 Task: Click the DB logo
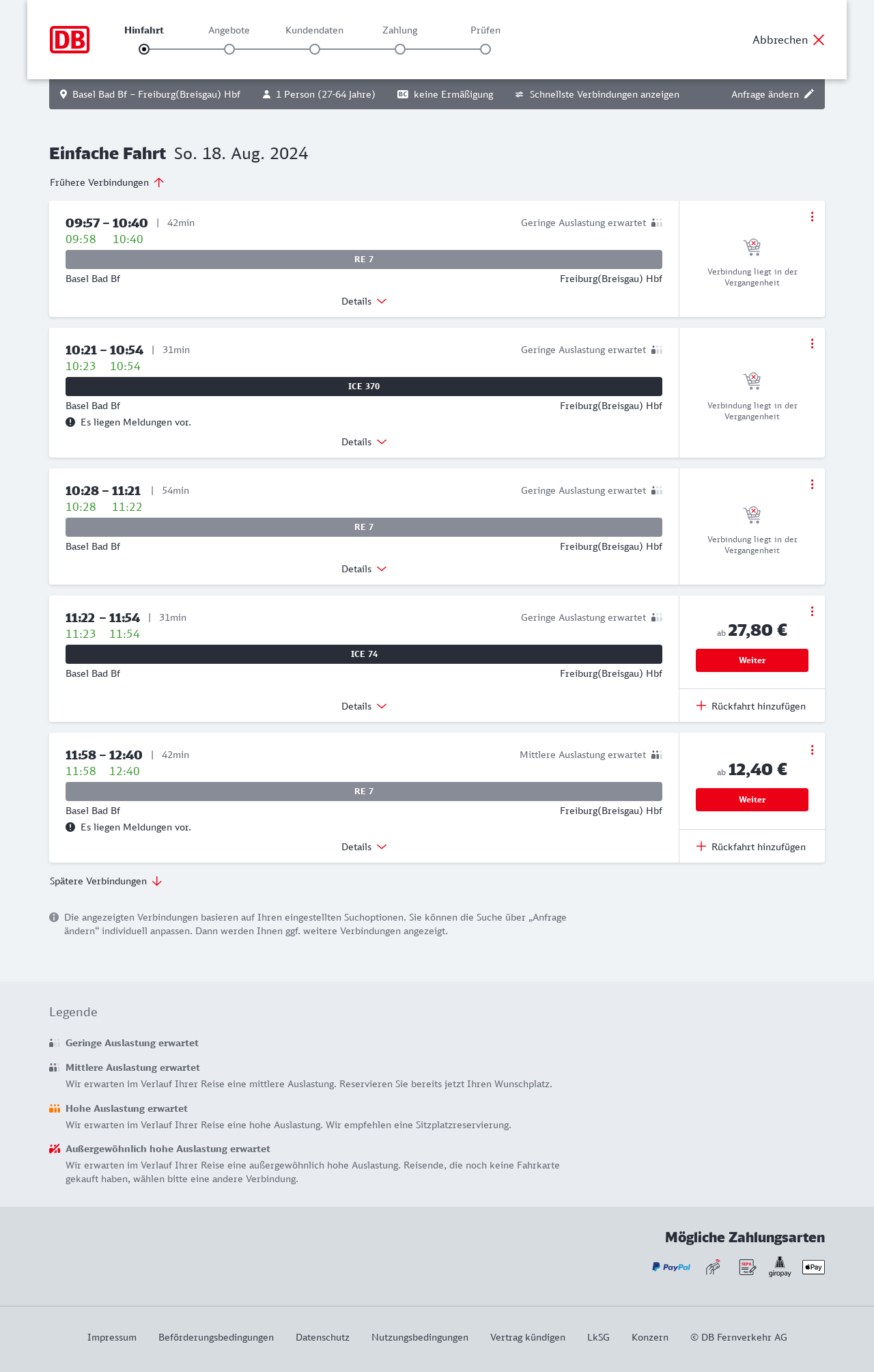point(70,40)
